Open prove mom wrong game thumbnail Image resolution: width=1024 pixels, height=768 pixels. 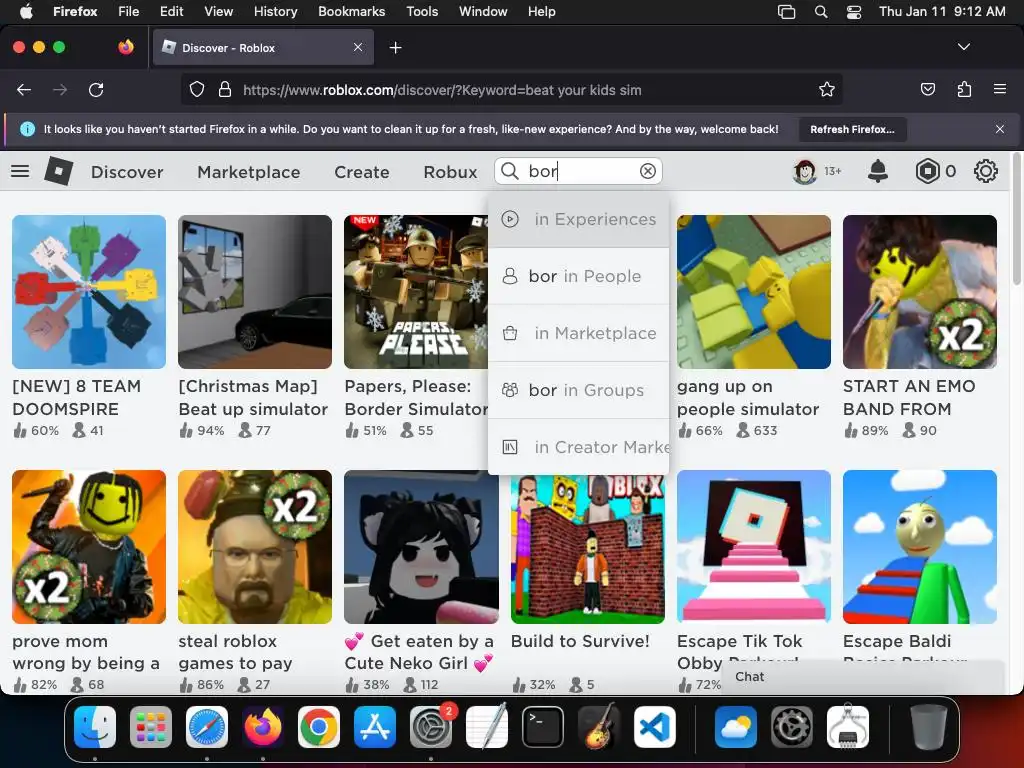click(89, 547)
